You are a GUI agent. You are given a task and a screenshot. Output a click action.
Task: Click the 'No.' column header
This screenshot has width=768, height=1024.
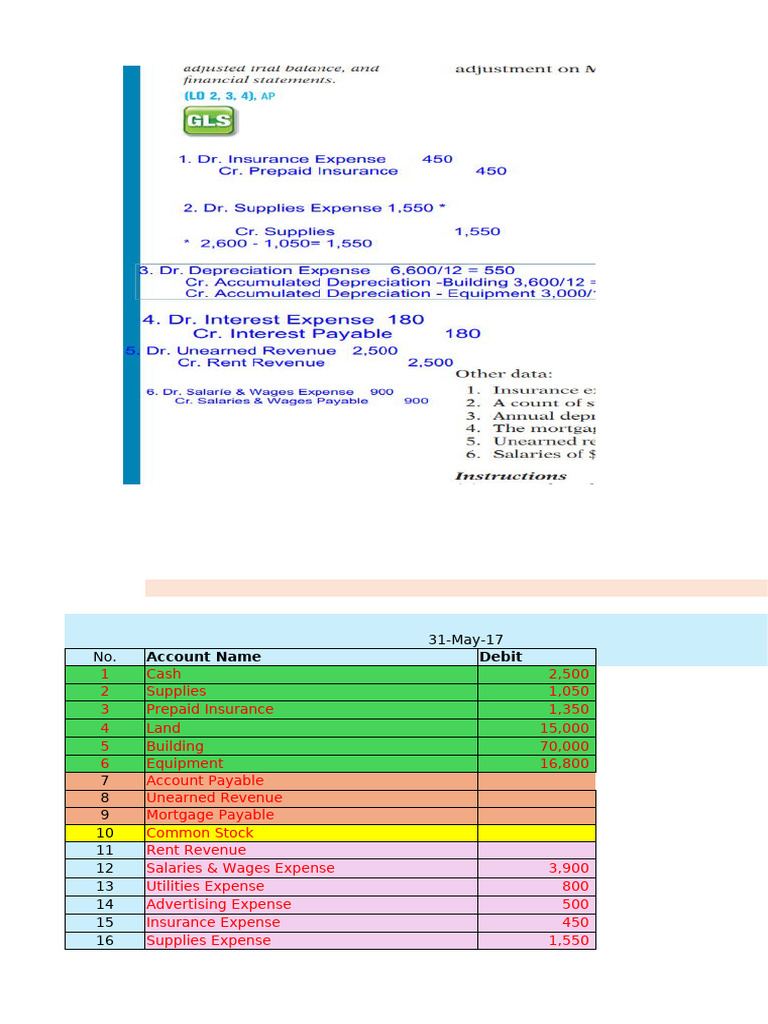pyautogui.click(x=104, y=657)
